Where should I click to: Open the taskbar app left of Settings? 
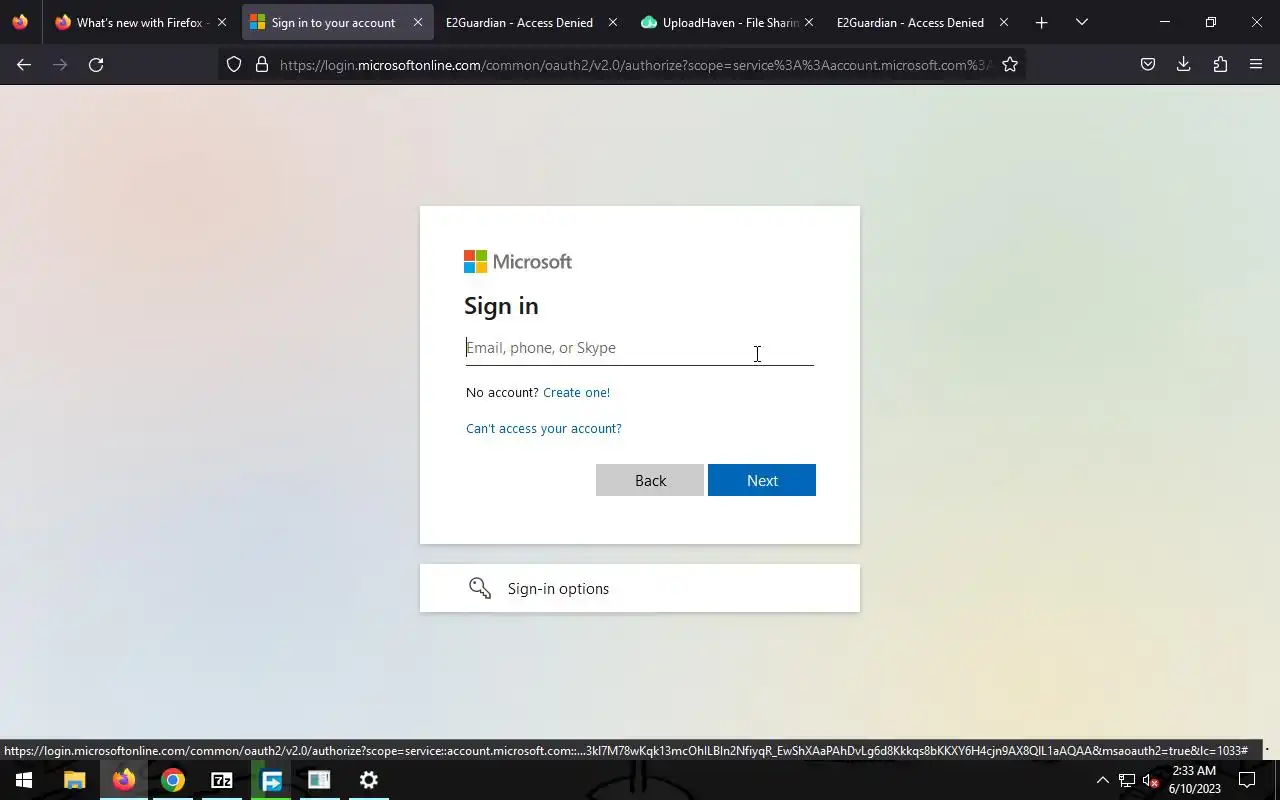point(319,780)
